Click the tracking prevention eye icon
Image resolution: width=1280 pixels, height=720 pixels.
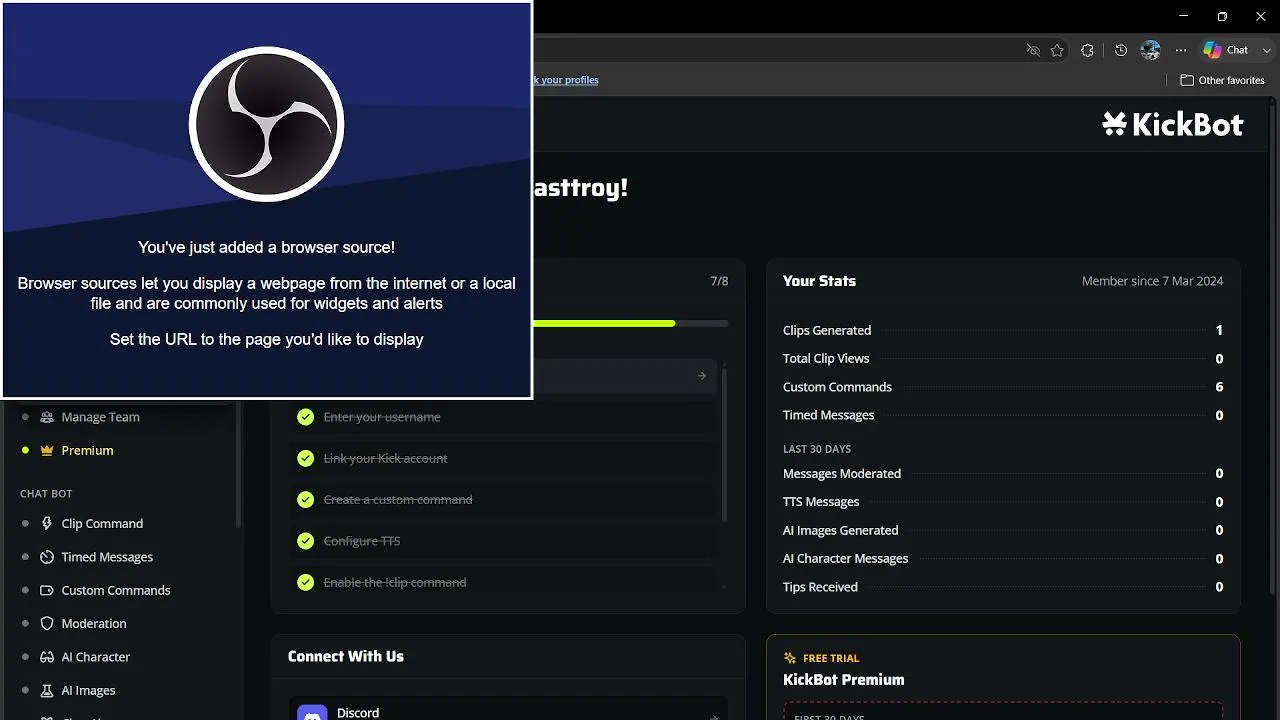coord(1033,50)
